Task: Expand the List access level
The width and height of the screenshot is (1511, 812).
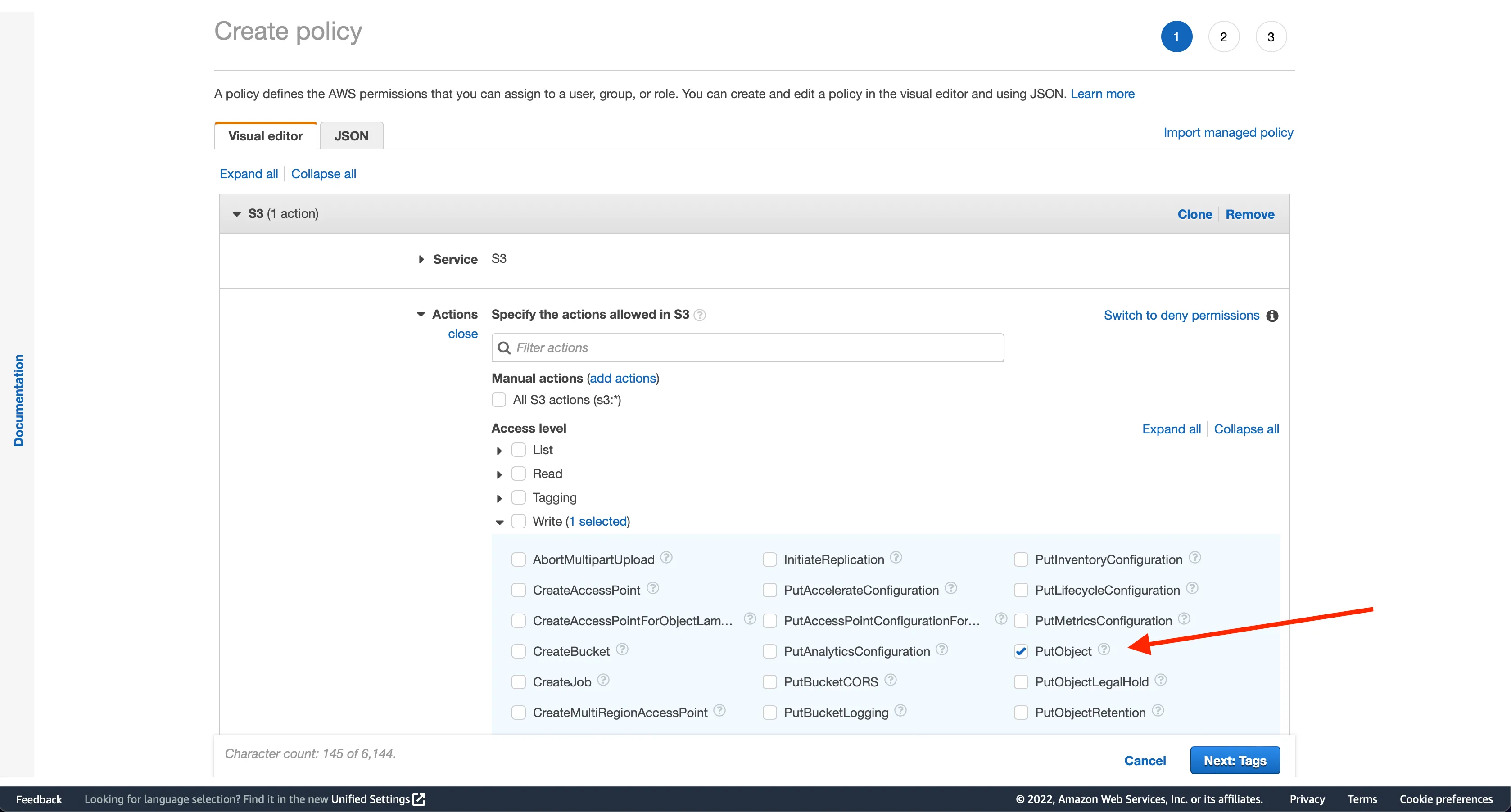Action: (x=499, y=450)
